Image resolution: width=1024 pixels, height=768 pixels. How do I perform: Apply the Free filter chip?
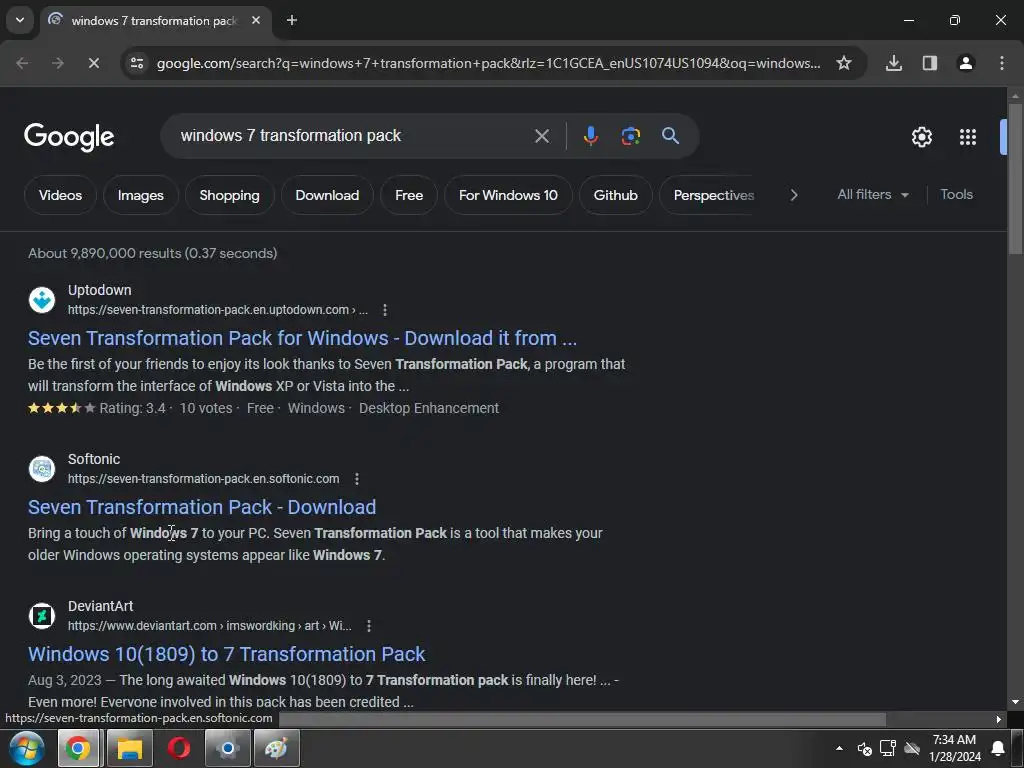(409, 195)
